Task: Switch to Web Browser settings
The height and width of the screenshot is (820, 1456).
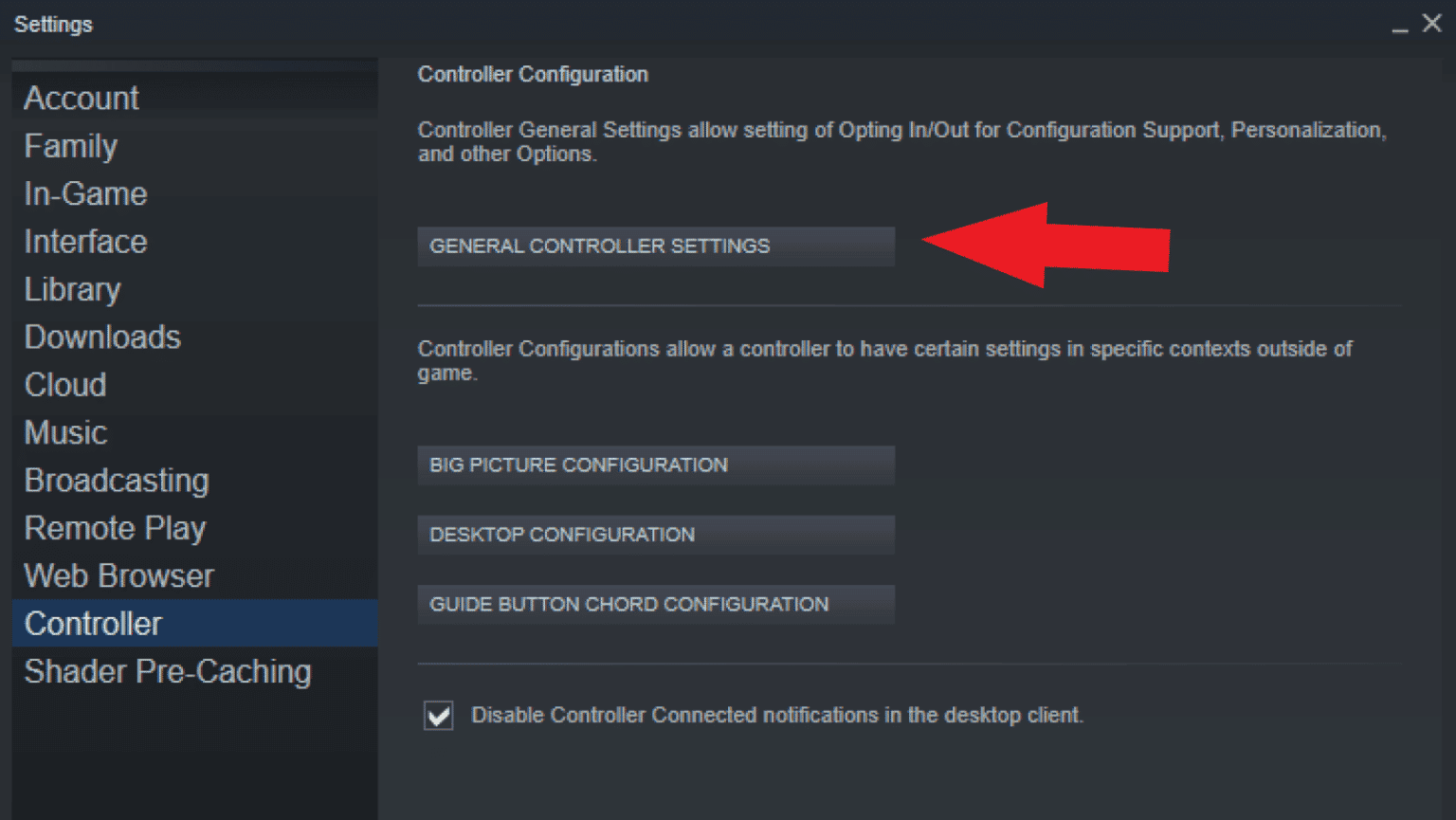Action: tap(118, 575)
